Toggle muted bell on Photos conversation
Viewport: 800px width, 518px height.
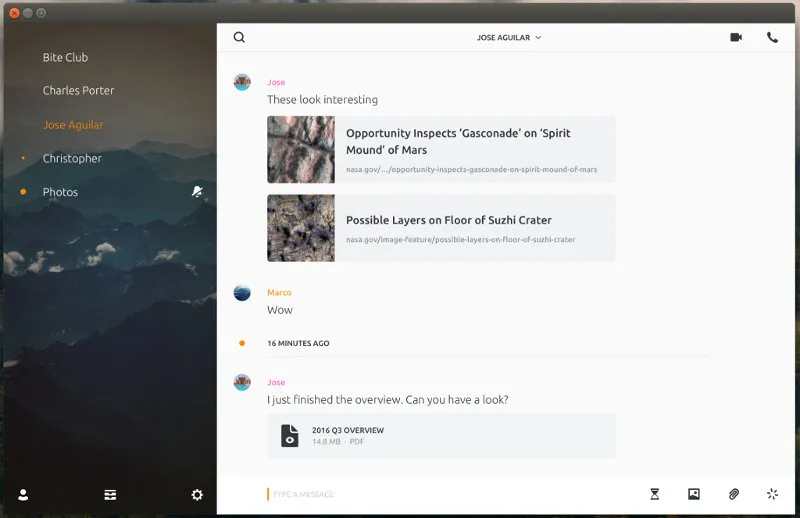pos(197,192)
